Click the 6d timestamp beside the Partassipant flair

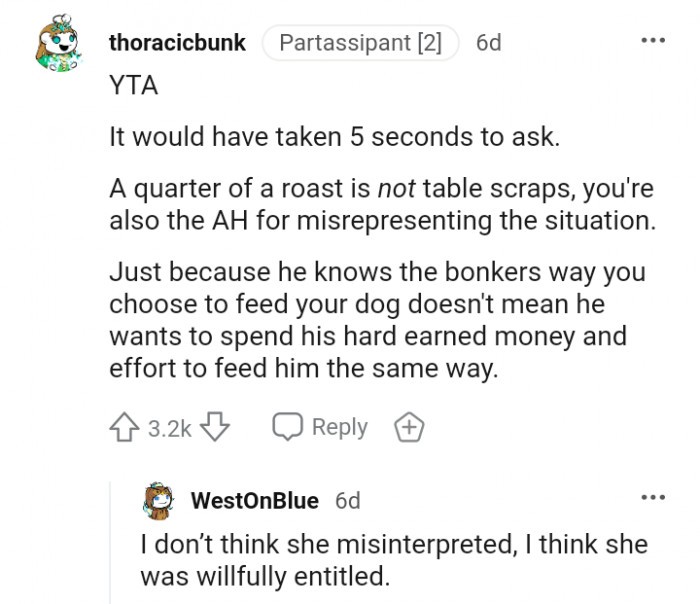[x=488, y=44]
